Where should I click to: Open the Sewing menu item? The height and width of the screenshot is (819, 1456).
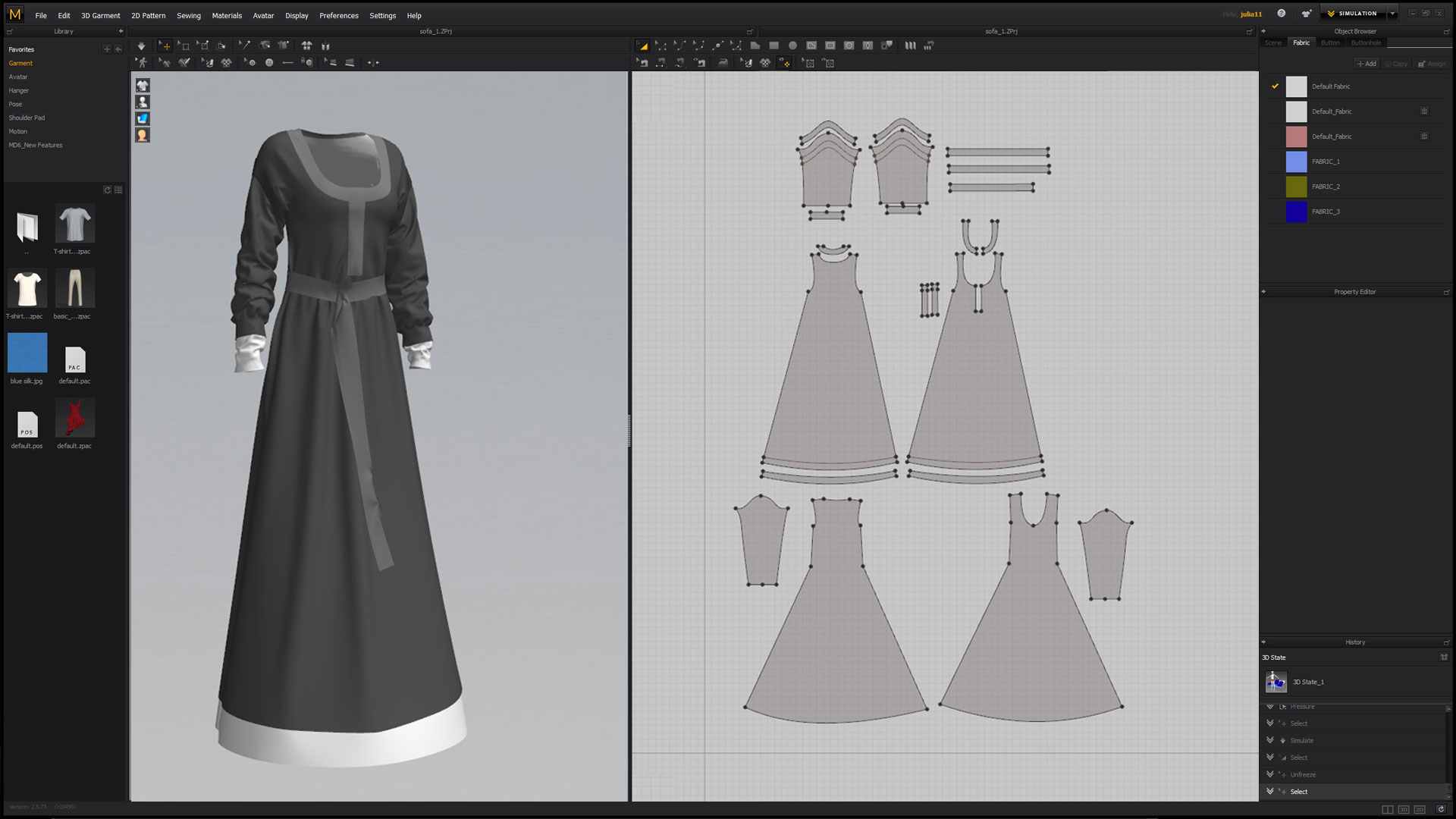pyautogui.click(x=188, y=15)
